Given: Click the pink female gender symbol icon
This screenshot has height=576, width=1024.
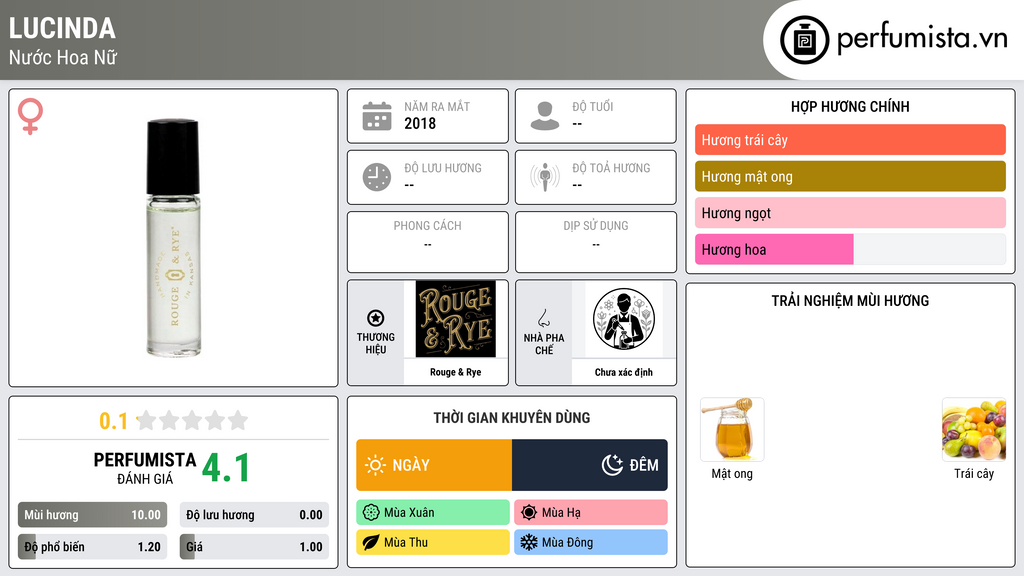Looking at the screenshot, I should (30, 116).
